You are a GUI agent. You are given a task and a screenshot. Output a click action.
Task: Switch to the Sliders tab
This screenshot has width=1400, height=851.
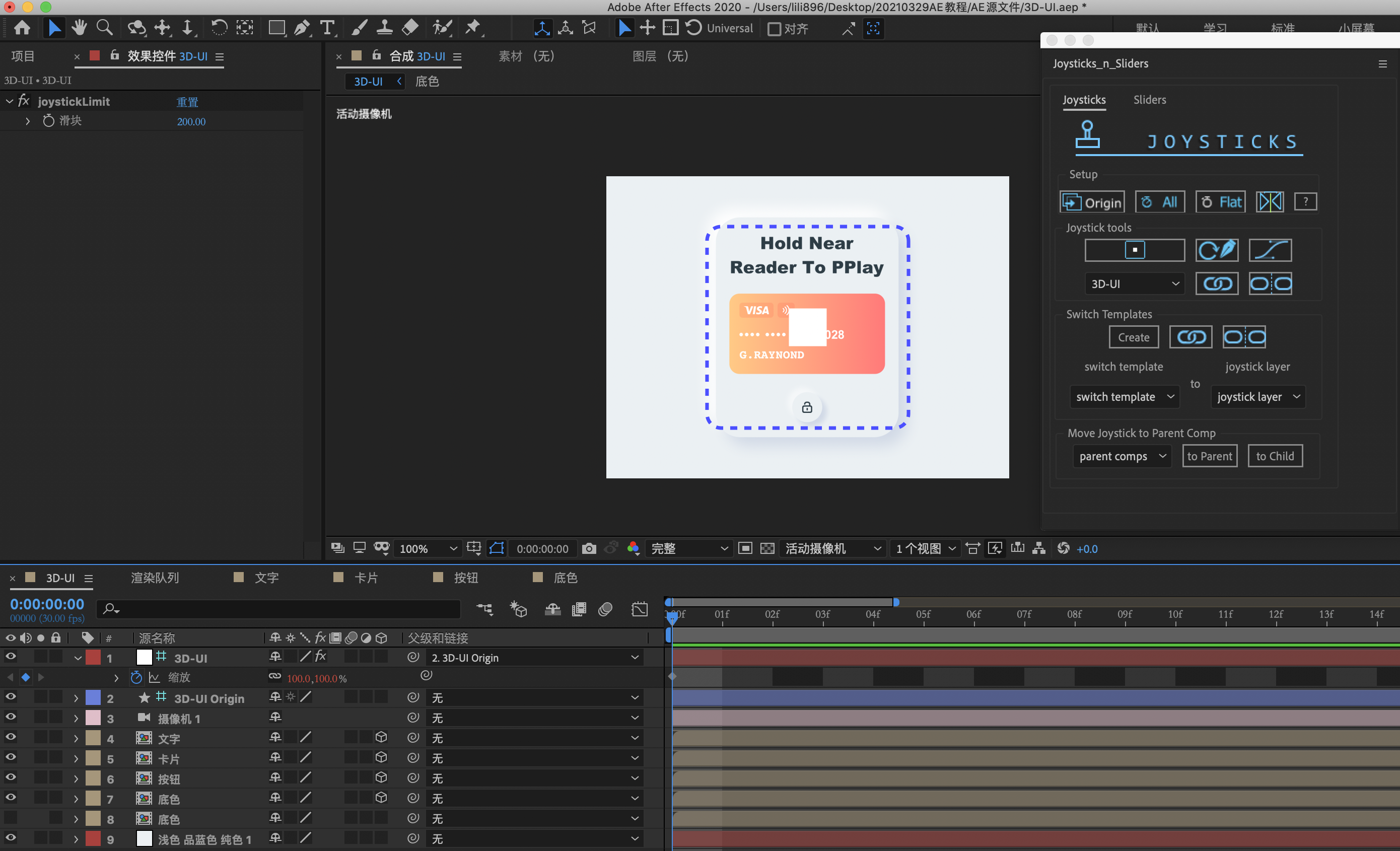point(1149,99)
